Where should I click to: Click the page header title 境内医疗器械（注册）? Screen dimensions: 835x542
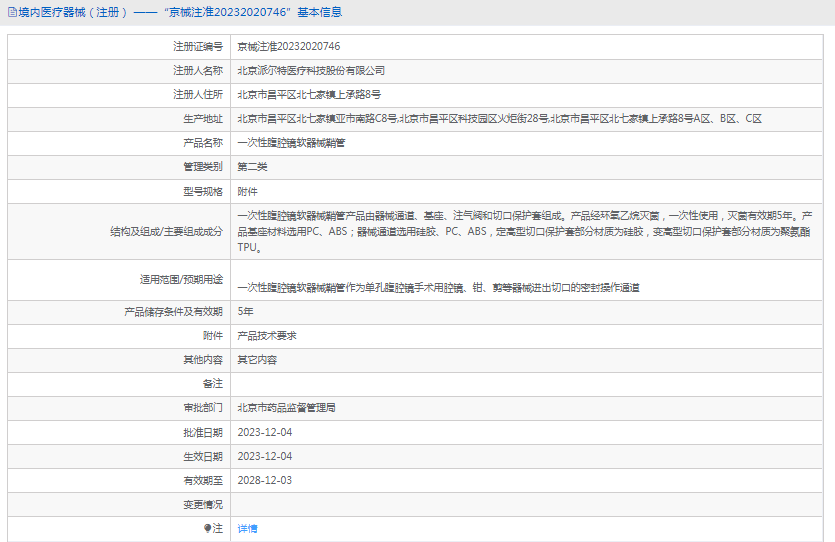pos(73,12)
